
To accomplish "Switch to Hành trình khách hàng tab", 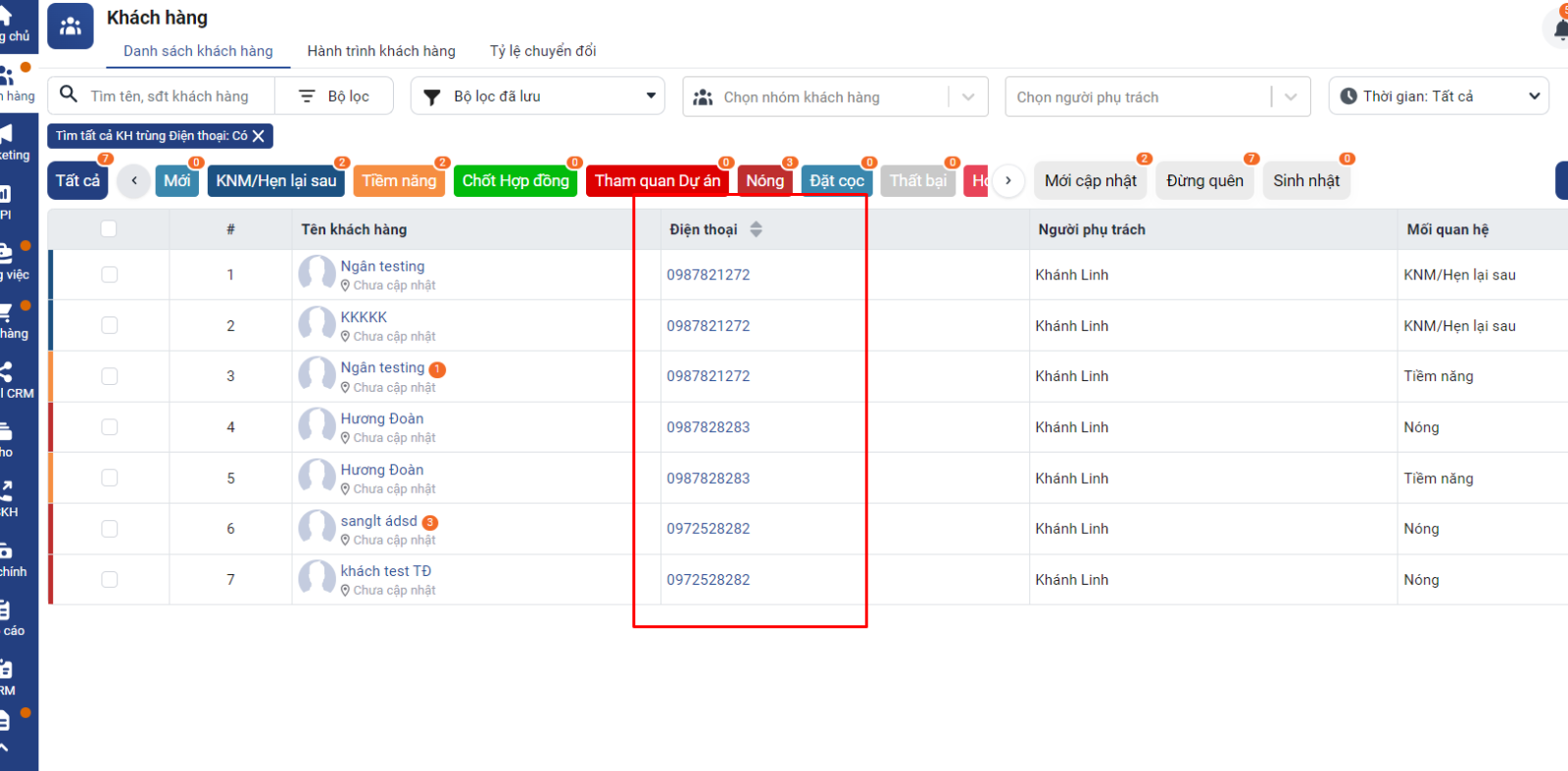I will [x=381, y=51].
